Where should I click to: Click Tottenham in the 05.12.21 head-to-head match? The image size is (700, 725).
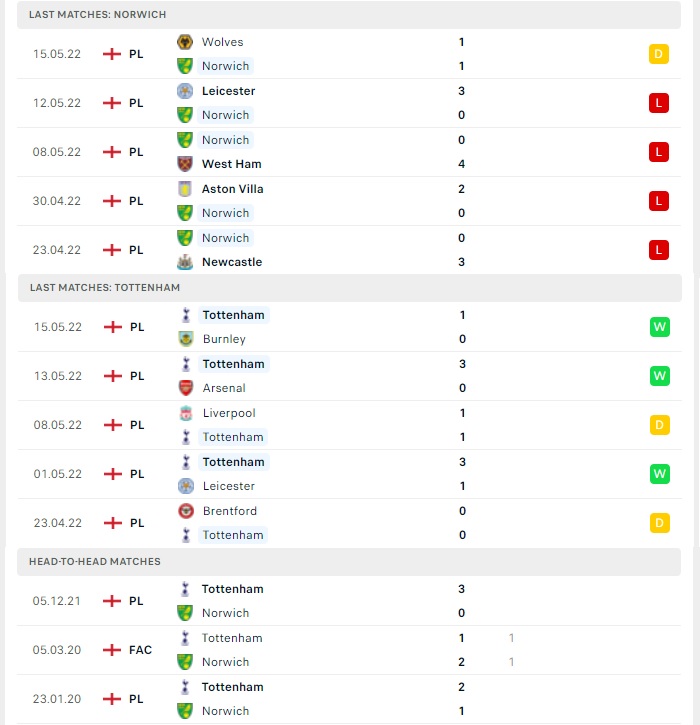pyautogui.click(x=233, y=589)
